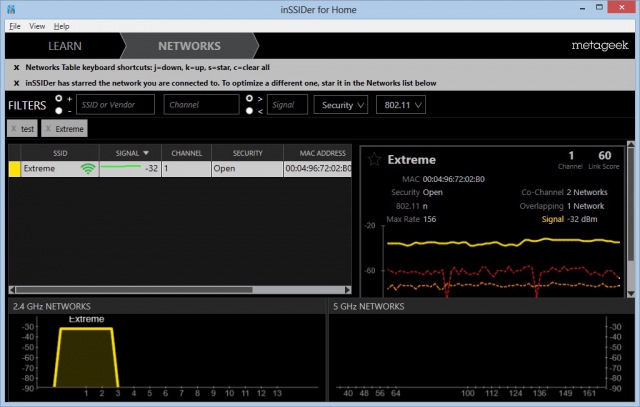640x407 pixels.
Task: Click the 'Extreme' title in details panel
Action: [411, 160]
